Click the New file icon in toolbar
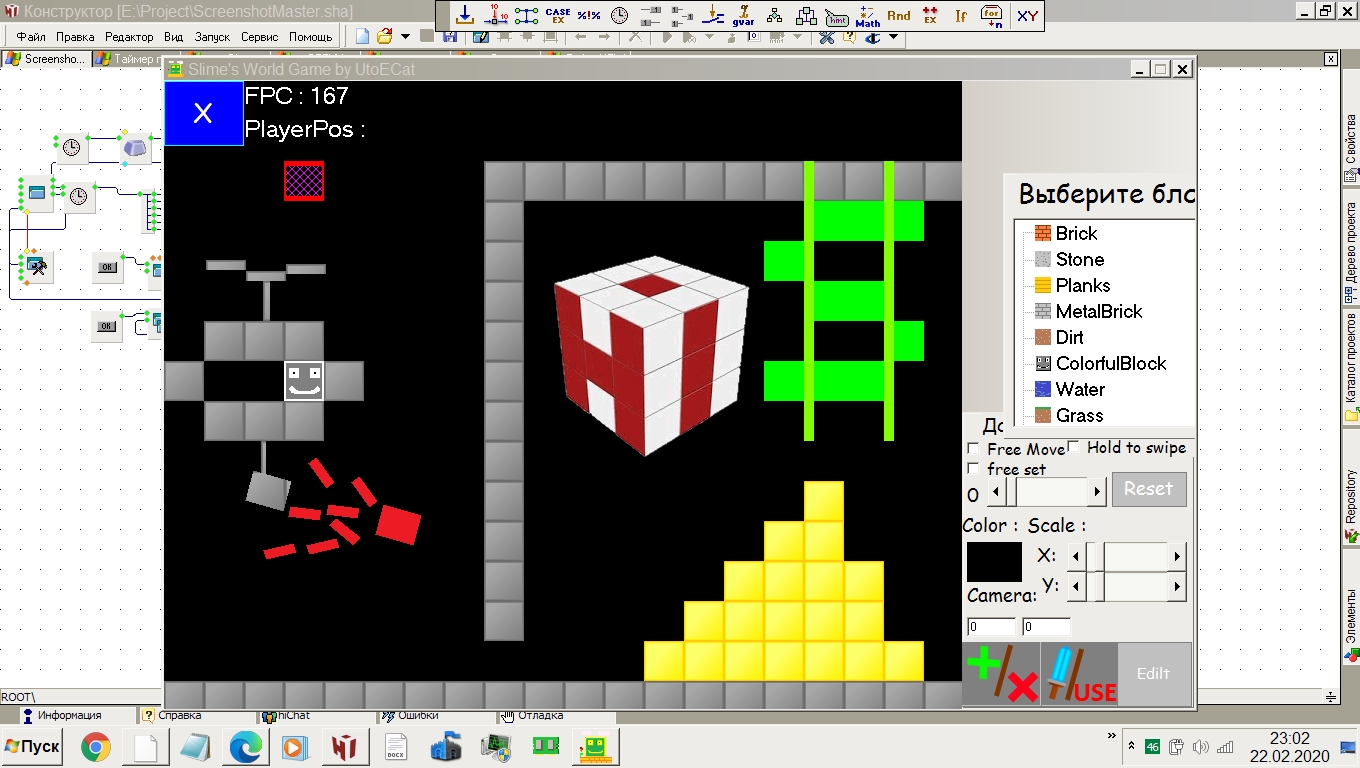This screenshot has width=1360, height=768. click(x=362, y=37)
